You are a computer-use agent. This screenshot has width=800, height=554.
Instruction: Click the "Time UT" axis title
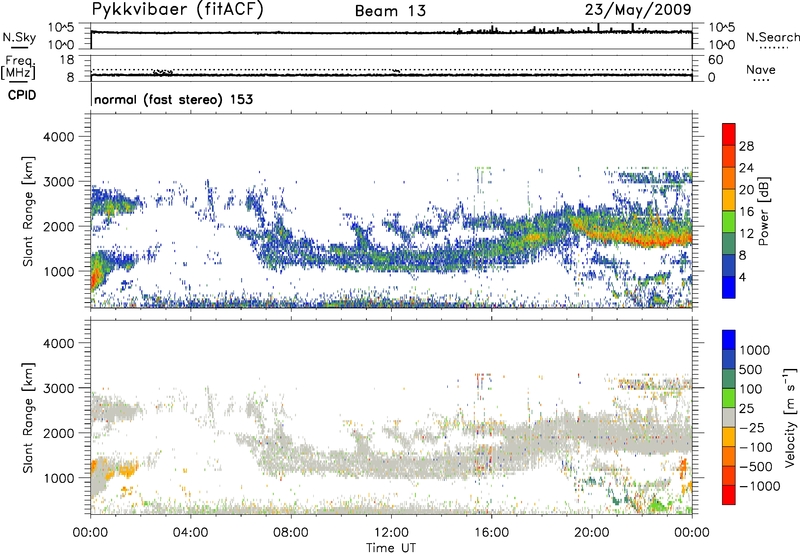click(391, 548)
